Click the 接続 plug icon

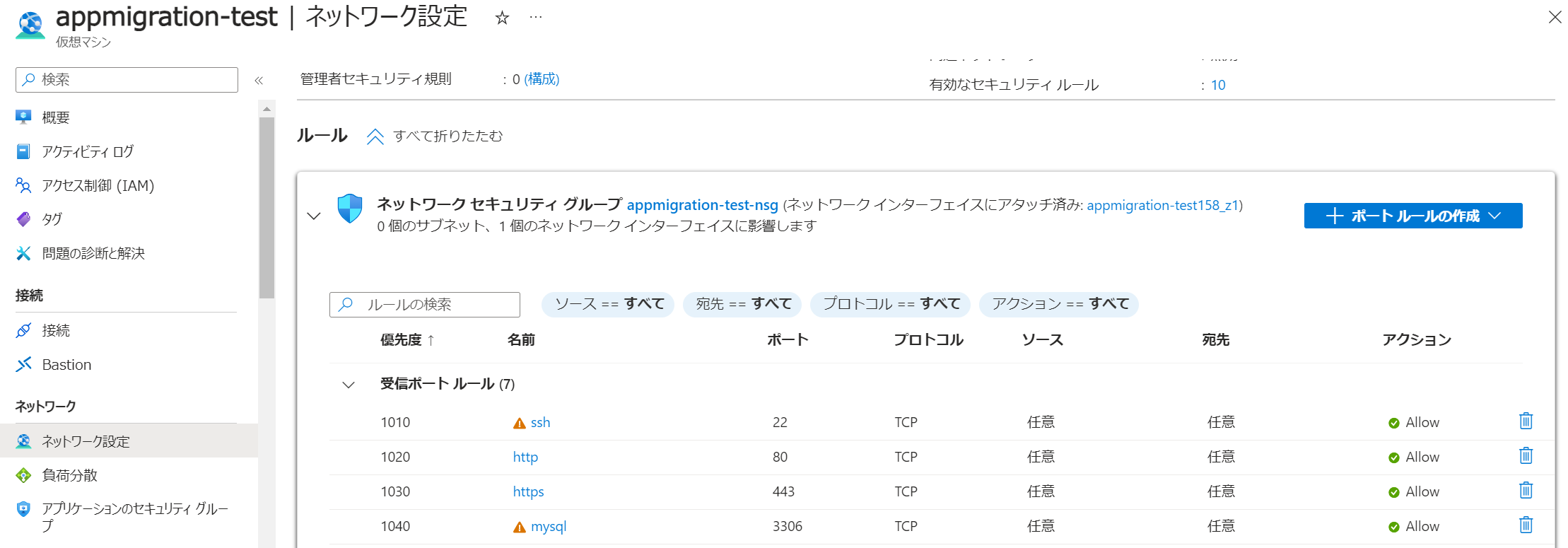pos(23,330)
